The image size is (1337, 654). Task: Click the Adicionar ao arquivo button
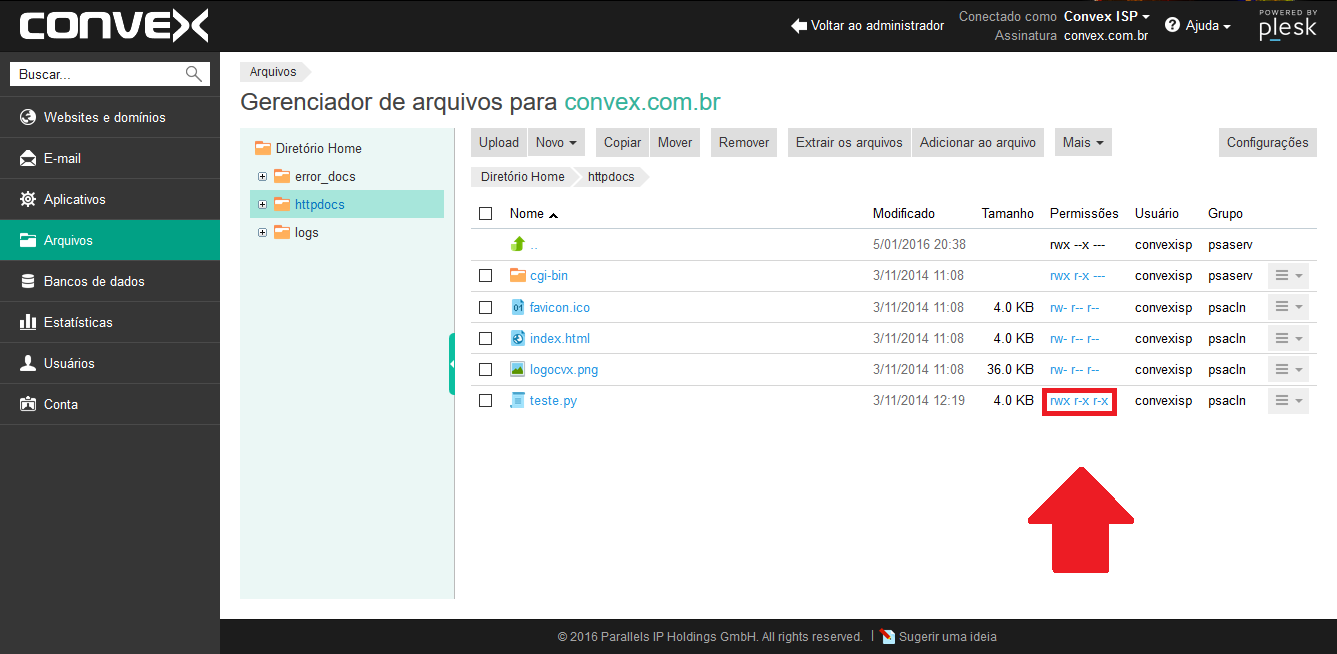pyautogui.click(x=978, y=142)
